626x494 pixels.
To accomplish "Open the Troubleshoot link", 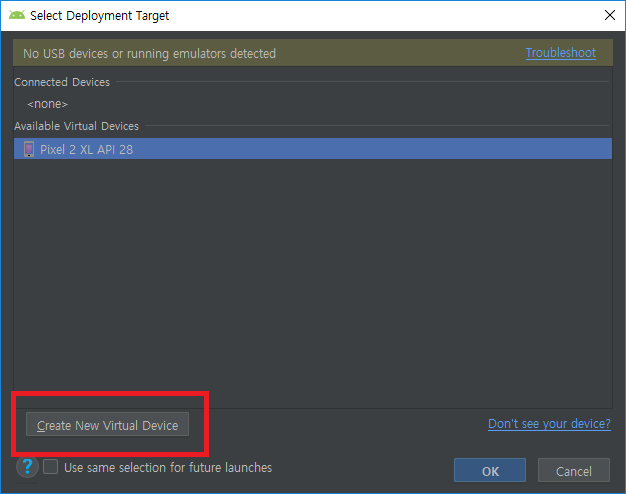I will [x=561, y=53].
